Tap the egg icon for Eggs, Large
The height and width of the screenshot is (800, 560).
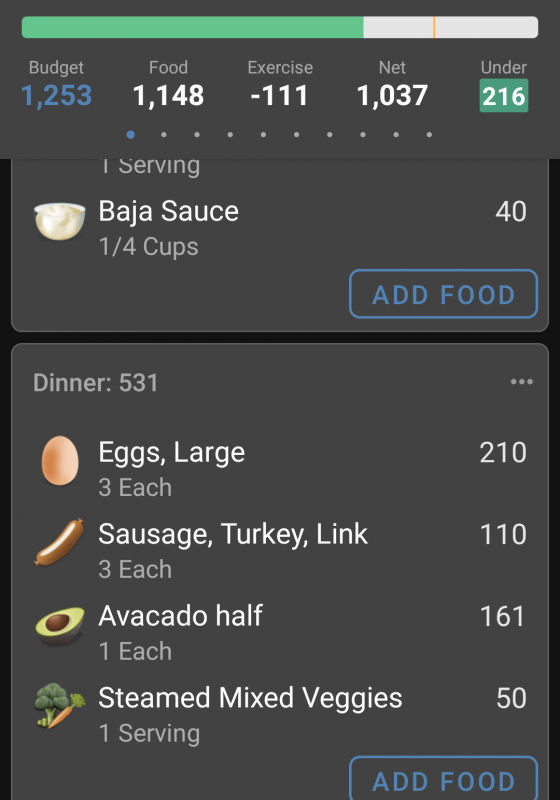point(60,460)
